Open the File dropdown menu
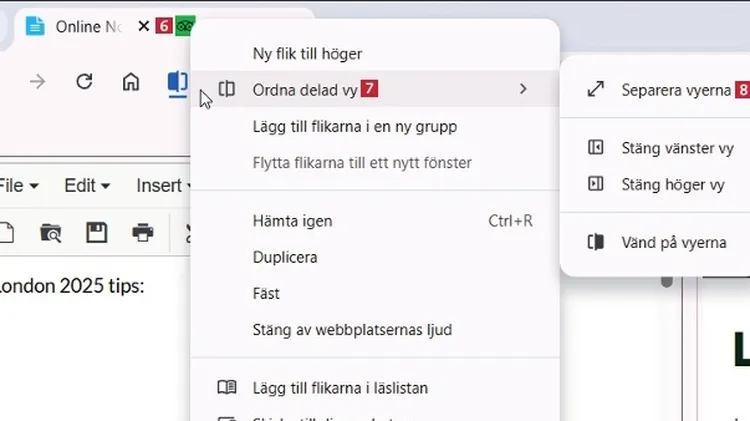This screenshot has width=750, height=421. coord(18,186)
